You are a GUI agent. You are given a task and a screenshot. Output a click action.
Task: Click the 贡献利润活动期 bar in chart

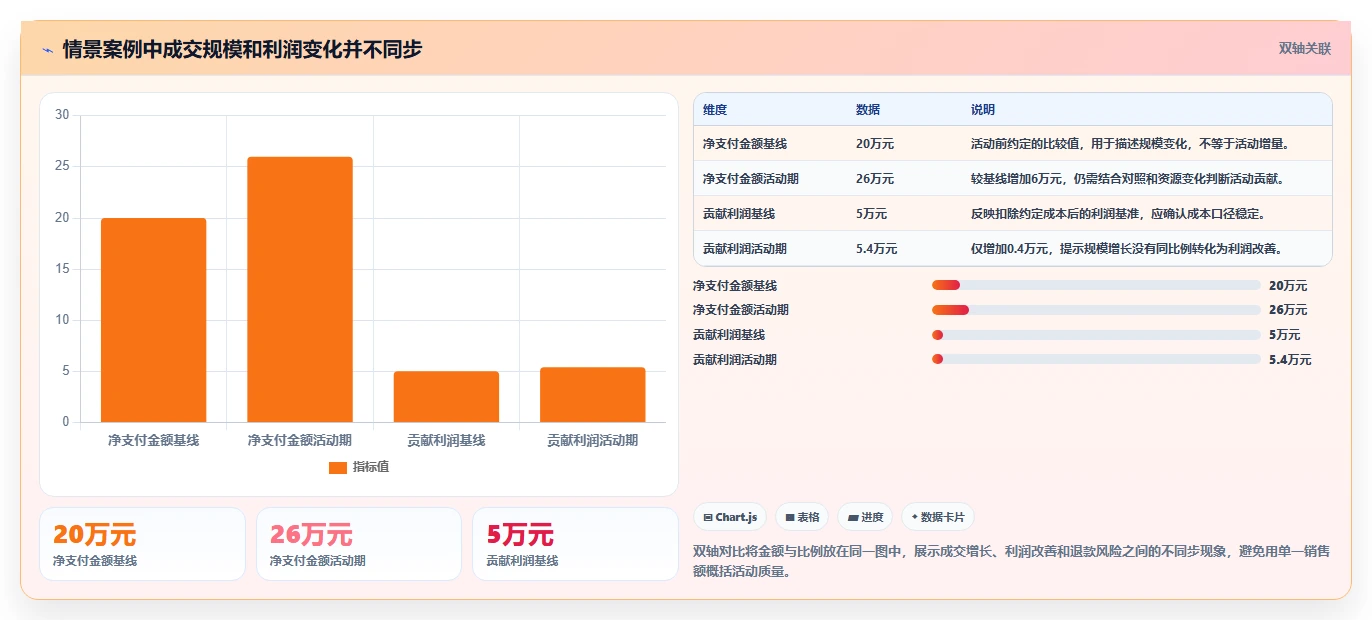[592, 395]
